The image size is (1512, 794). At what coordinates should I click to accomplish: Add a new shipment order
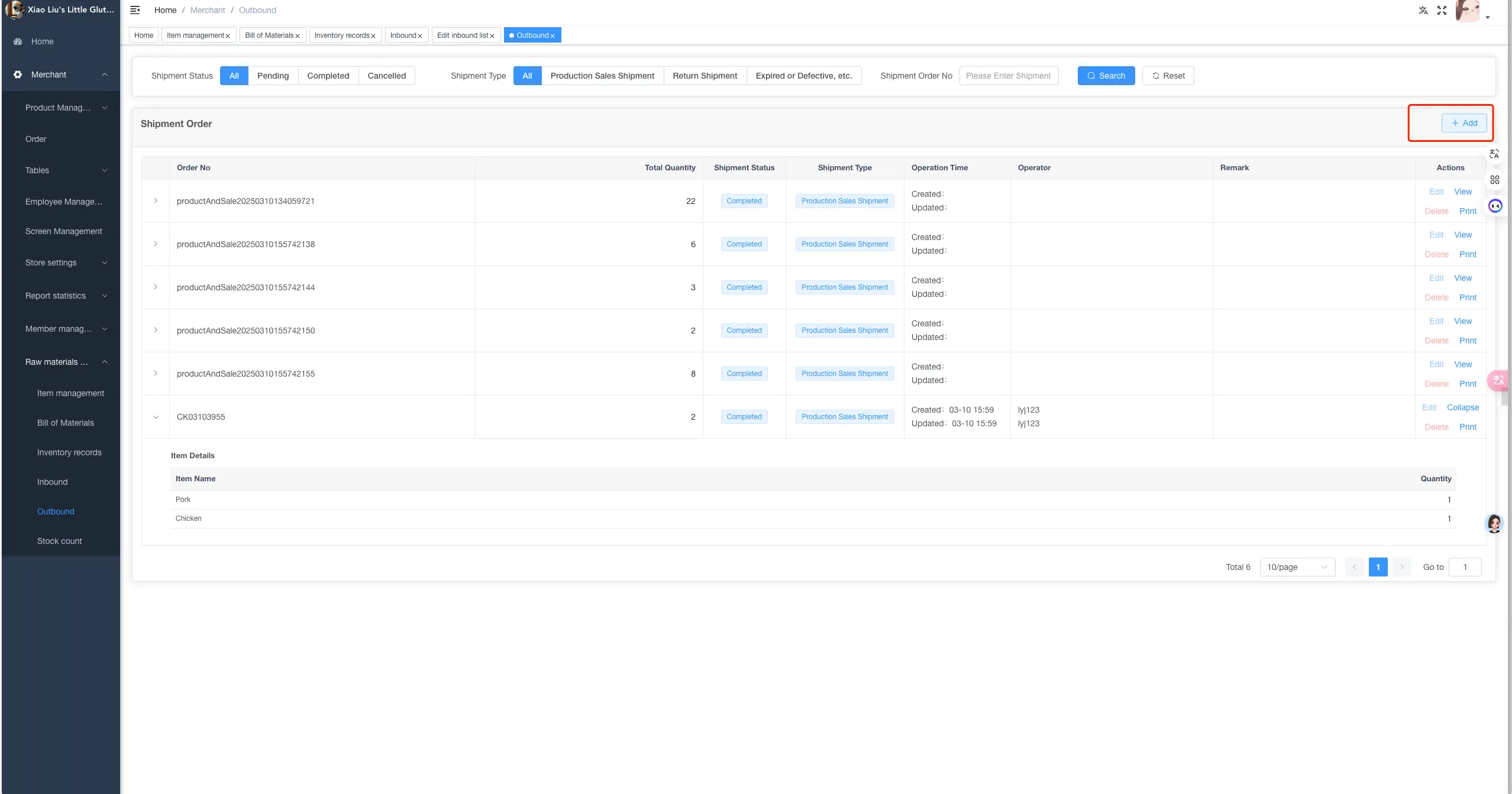[1464, 123]
